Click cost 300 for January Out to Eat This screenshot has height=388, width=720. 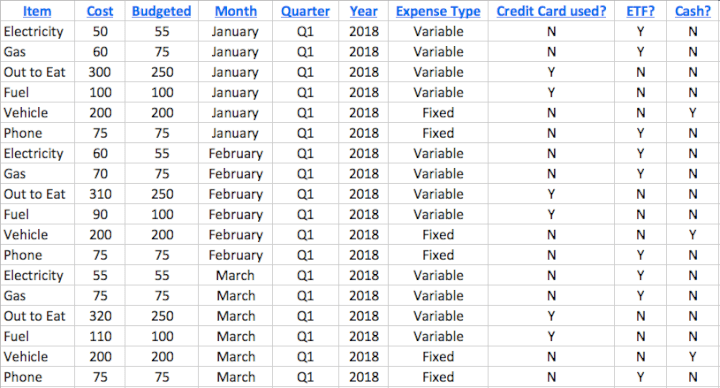point(100,72)
